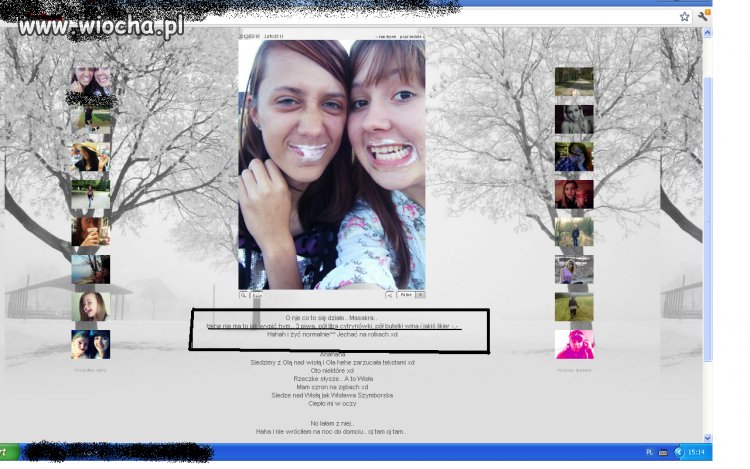
Task: Open right thumbnail of the forest path
Action: click(574, 82)
